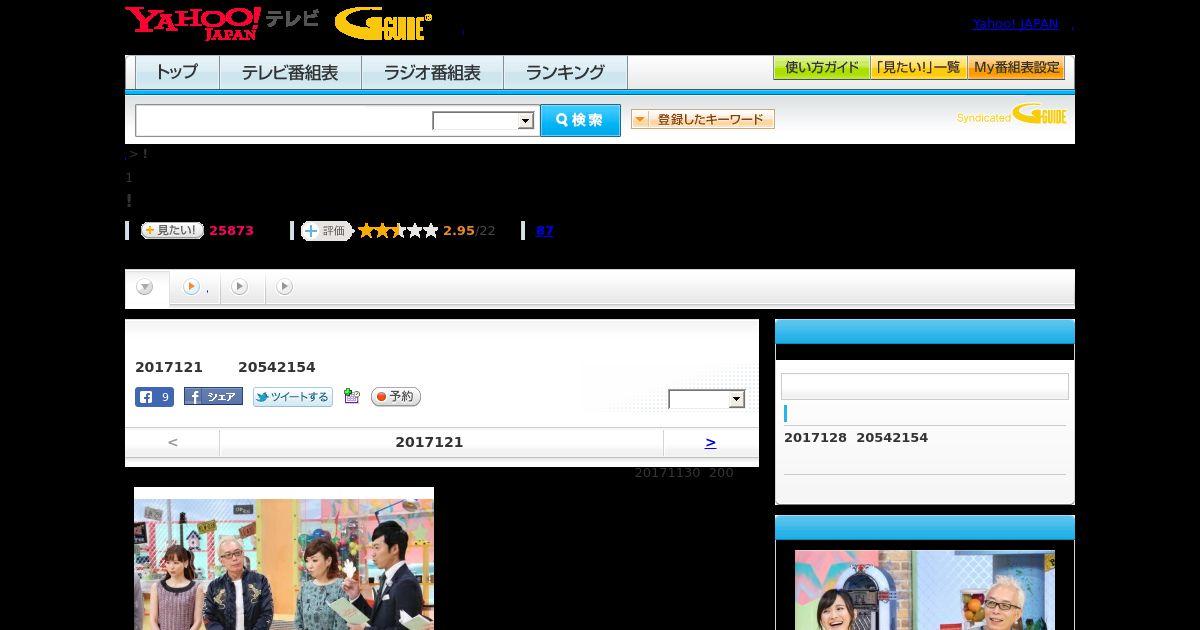Go to the next date arrow link

click(x=711, y=442)
